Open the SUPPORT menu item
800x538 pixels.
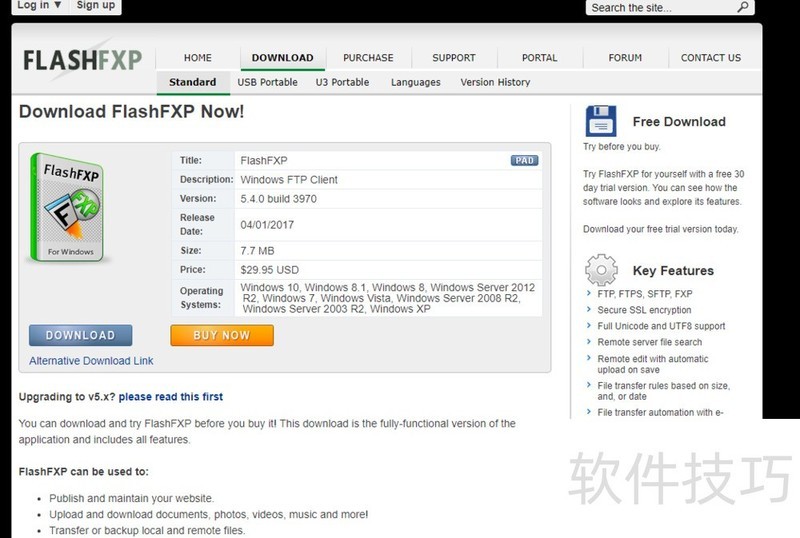pyautogui.click(x=454, y=58)
